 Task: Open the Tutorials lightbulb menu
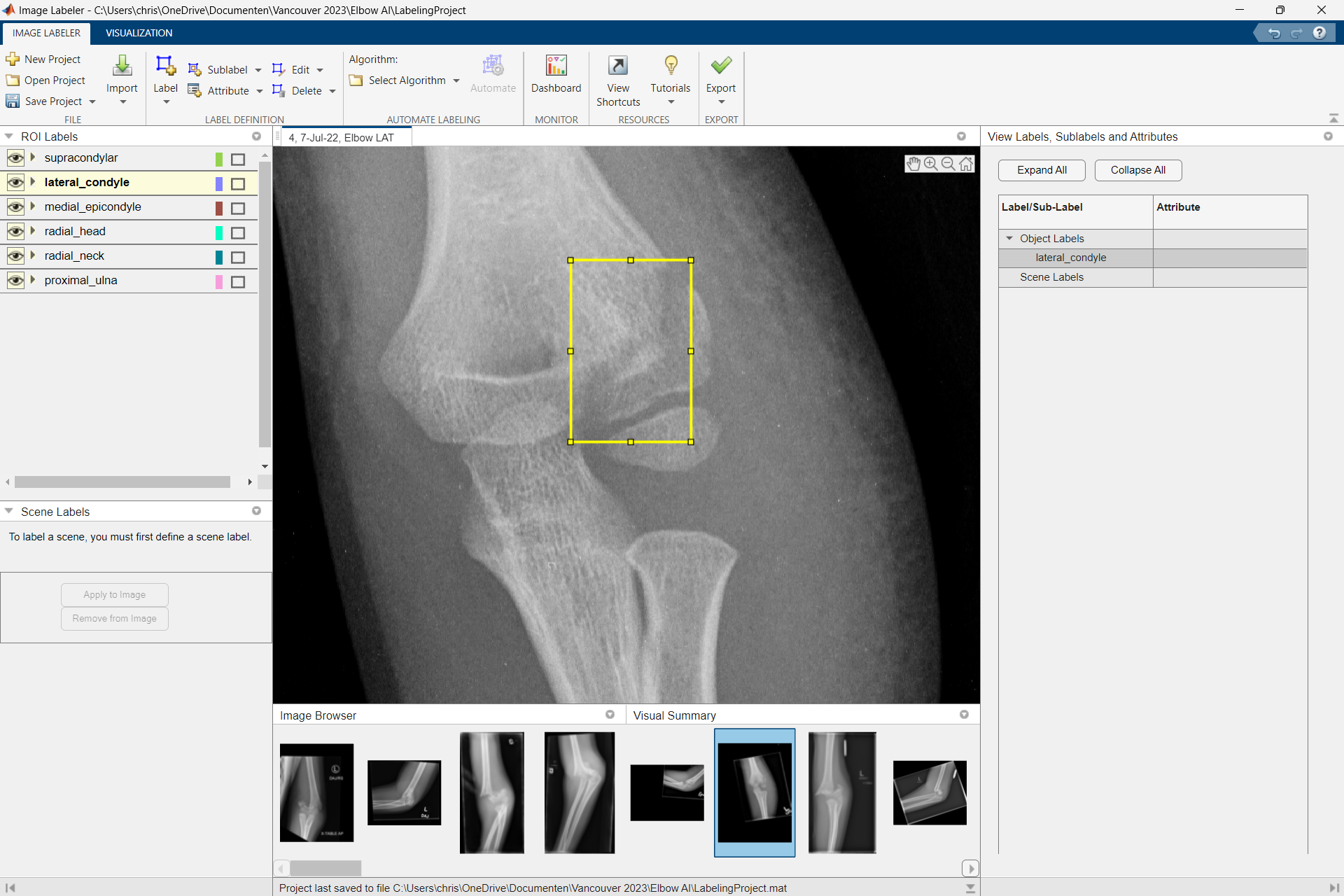point(670,66)
